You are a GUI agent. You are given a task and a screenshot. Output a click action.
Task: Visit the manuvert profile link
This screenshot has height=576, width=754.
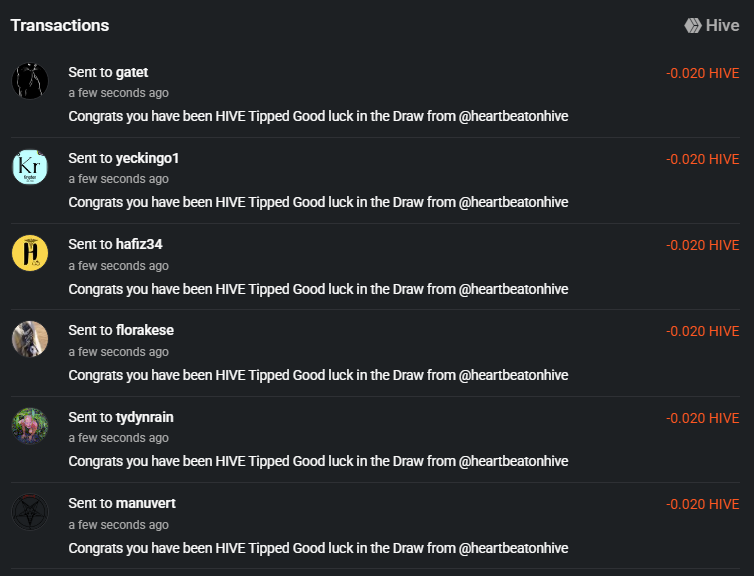click(x=146, y=503)
